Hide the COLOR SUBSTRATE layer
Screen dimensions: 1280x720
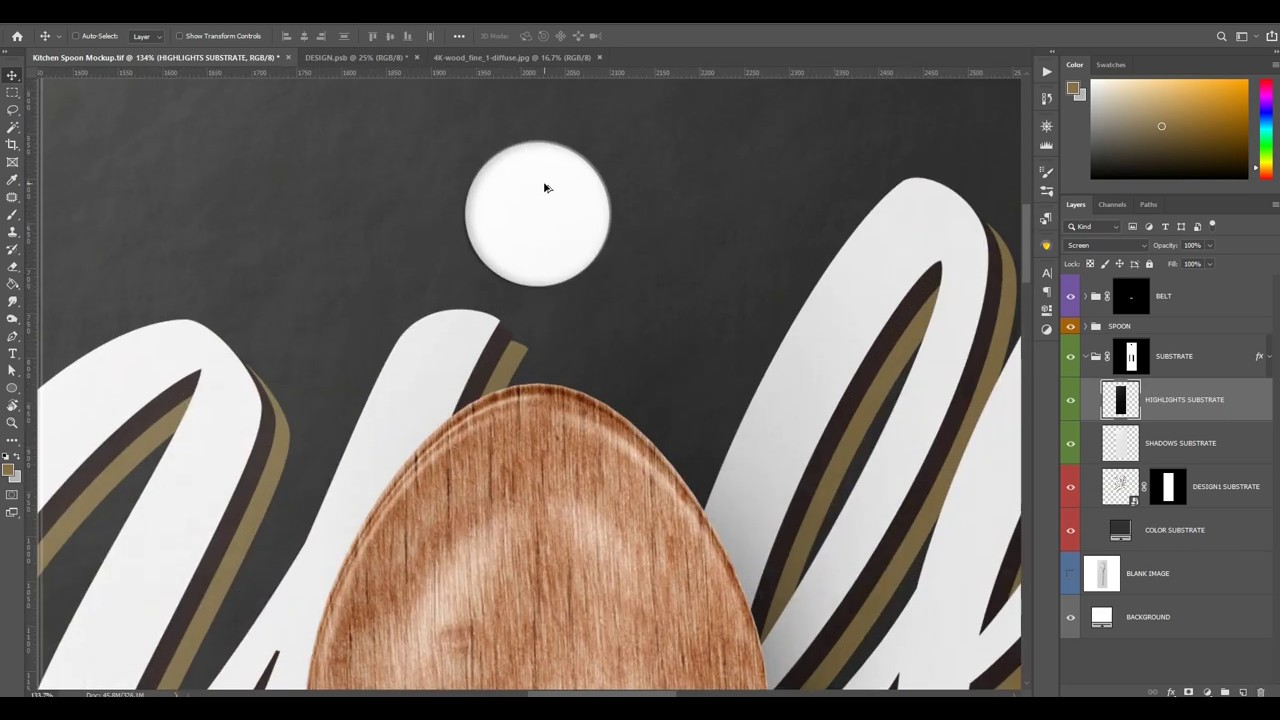[1070, 530]
